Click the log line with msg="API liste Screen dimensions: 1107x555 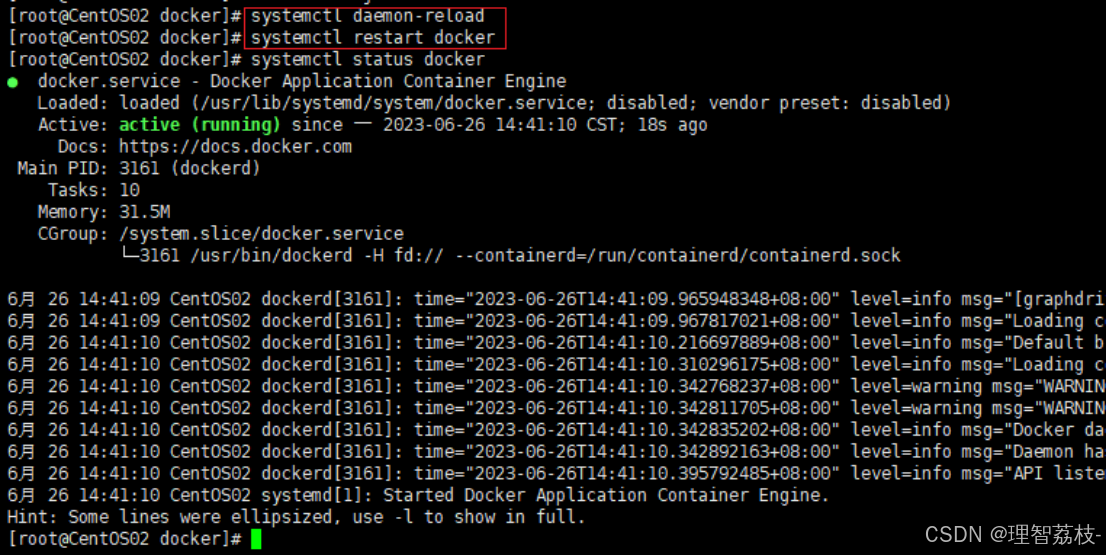coord(556,473)
